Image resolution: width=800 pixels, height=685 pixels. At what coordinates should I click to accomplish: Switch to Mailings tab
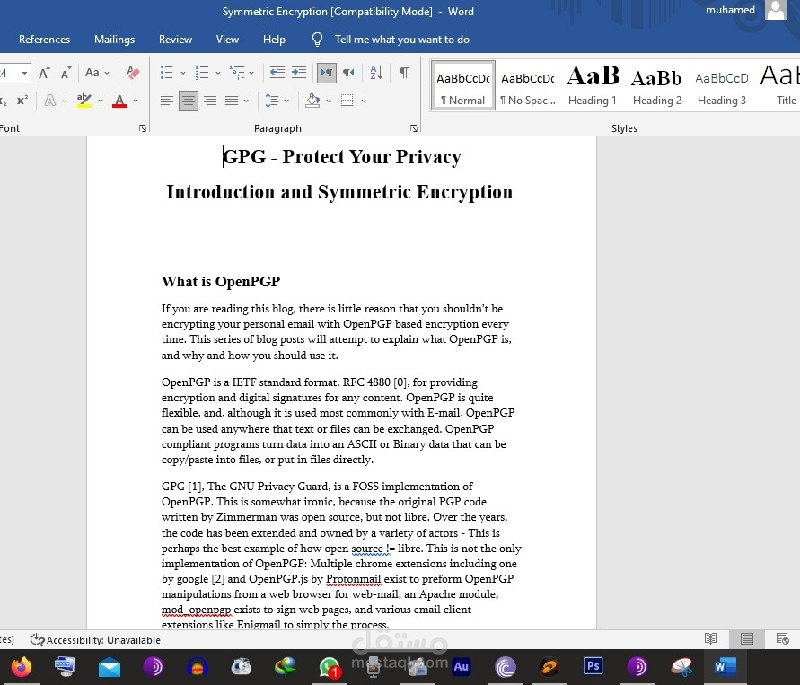114,39
